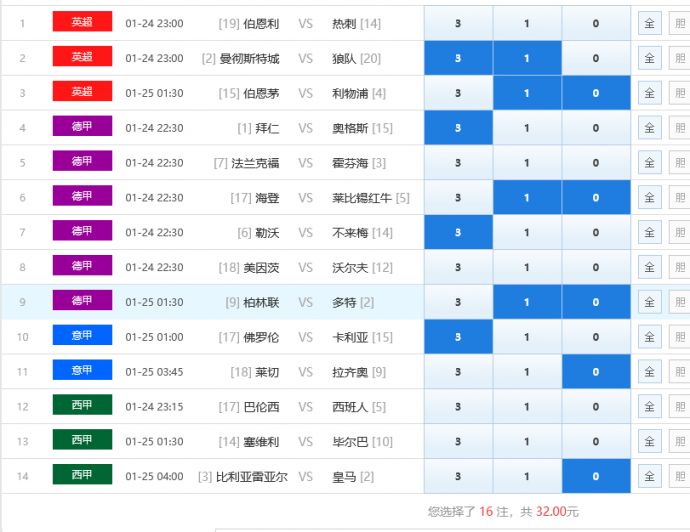Open team link 皇马
Viewport: 690px width, 532px height.
pyautogui.click(x=344, y=477)
